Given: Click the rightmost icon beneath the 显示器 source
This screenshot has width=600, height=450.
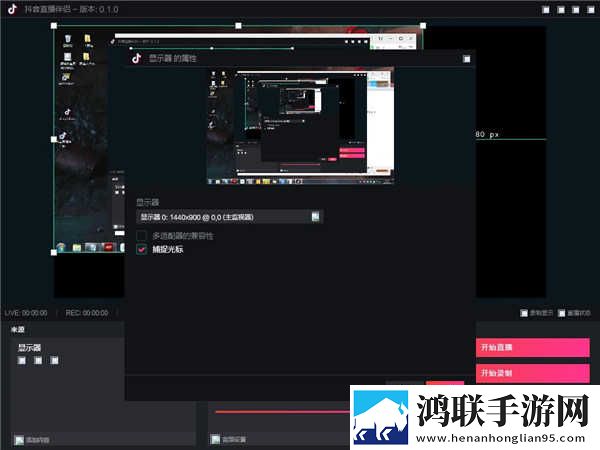Looking at the screenshot, I should pos(54,360).
